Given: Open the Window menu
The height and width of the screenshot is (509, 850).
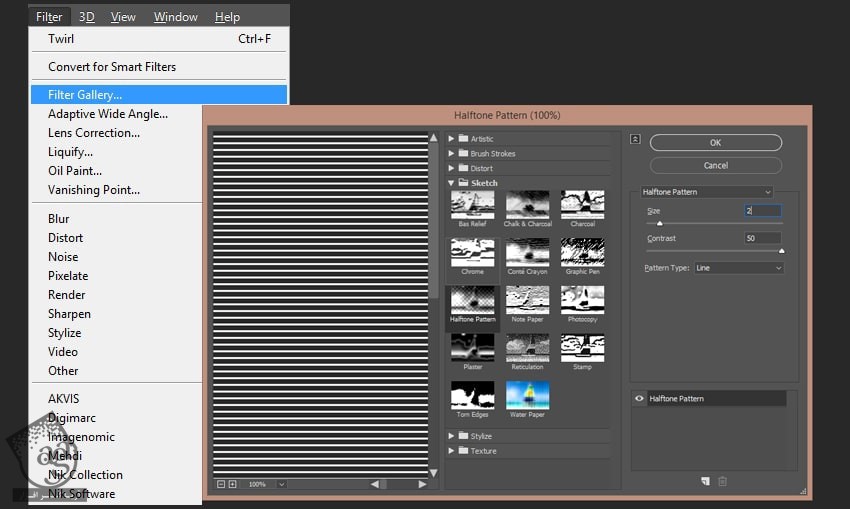Looking at the screenshot, I should (174, 17).
